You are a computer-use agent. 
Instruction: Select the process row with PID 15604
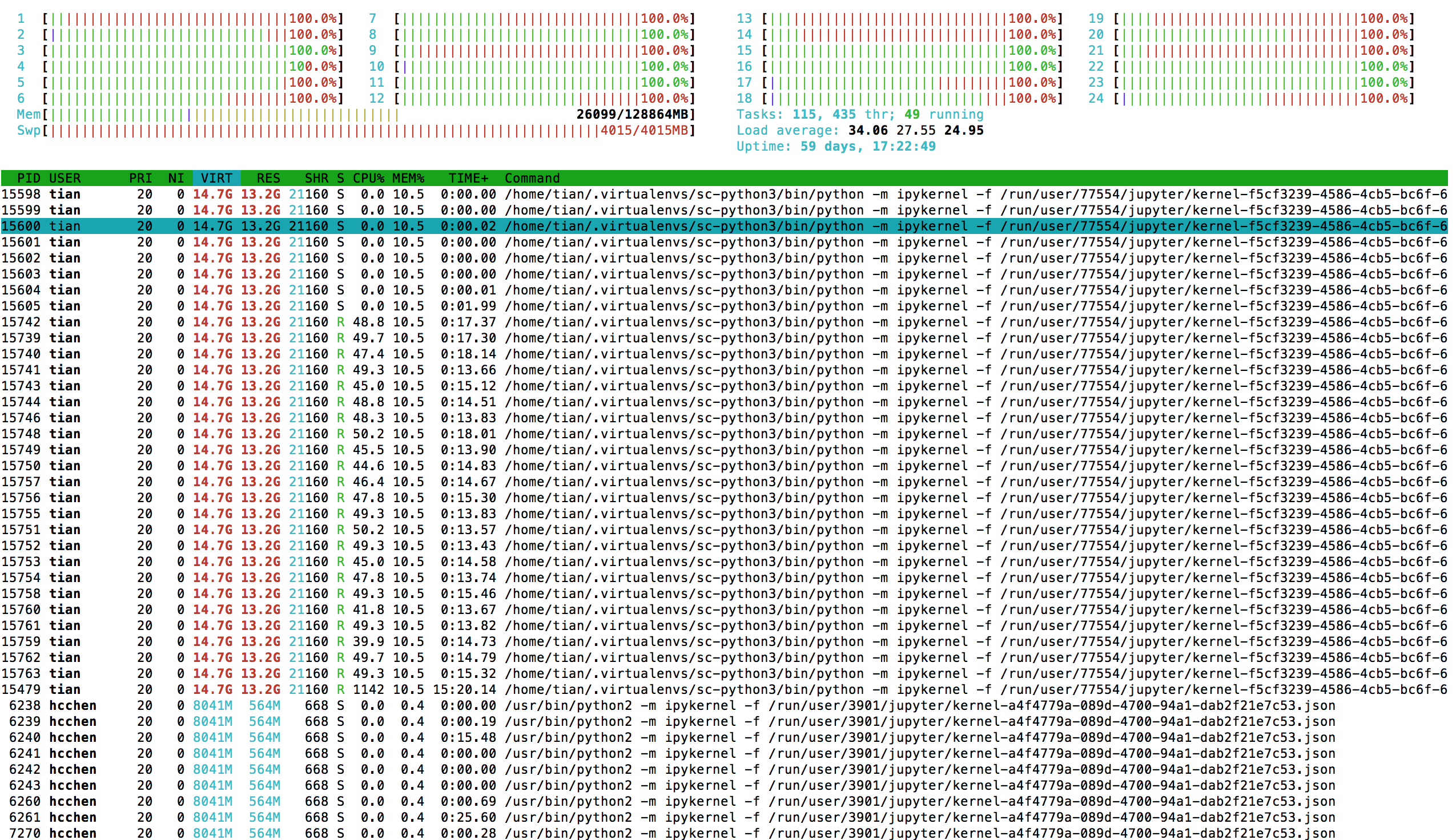[724, 290]
